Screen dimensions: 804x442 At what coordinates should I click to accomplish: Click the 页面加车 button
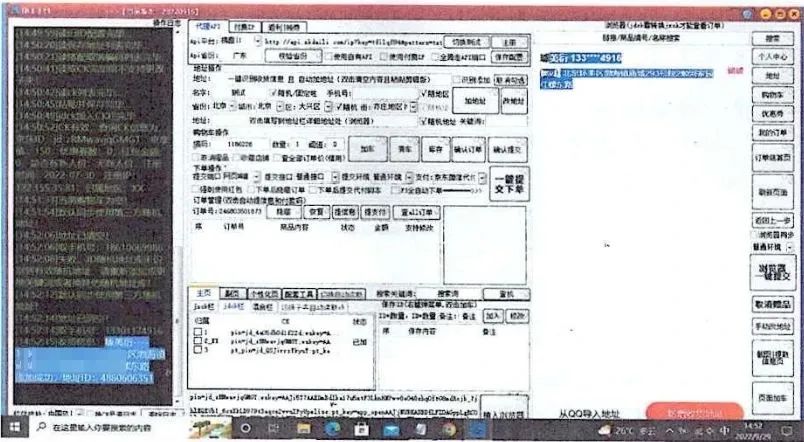click(772, 397)
